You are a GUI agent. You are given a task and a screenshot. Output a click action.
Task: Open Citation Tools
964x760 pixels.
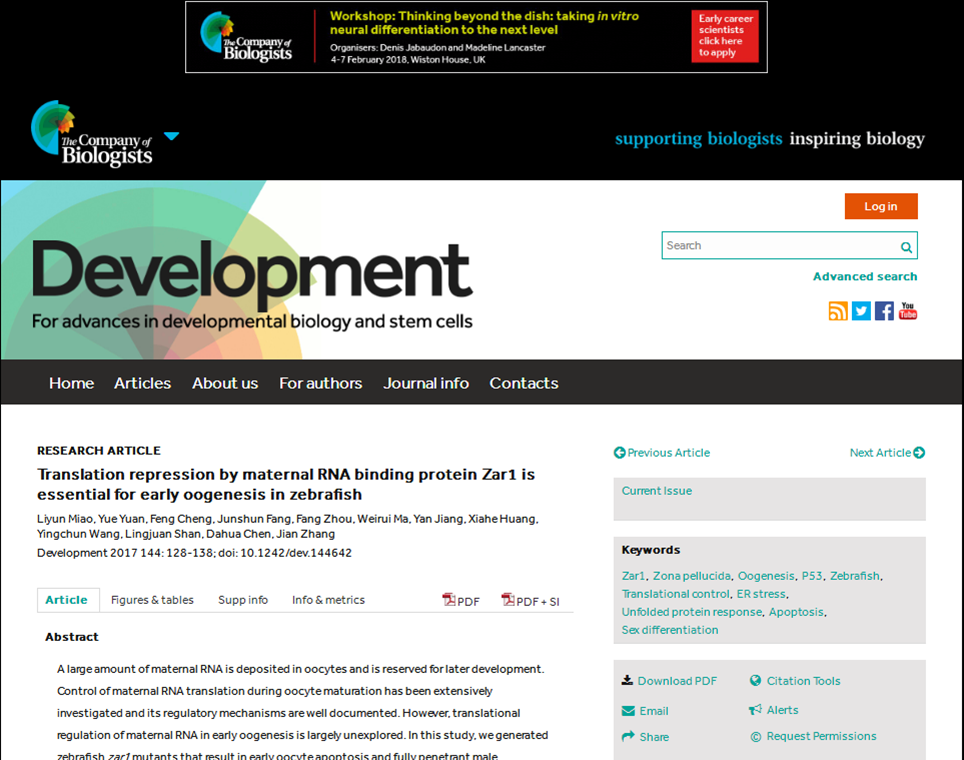point(802,681)
